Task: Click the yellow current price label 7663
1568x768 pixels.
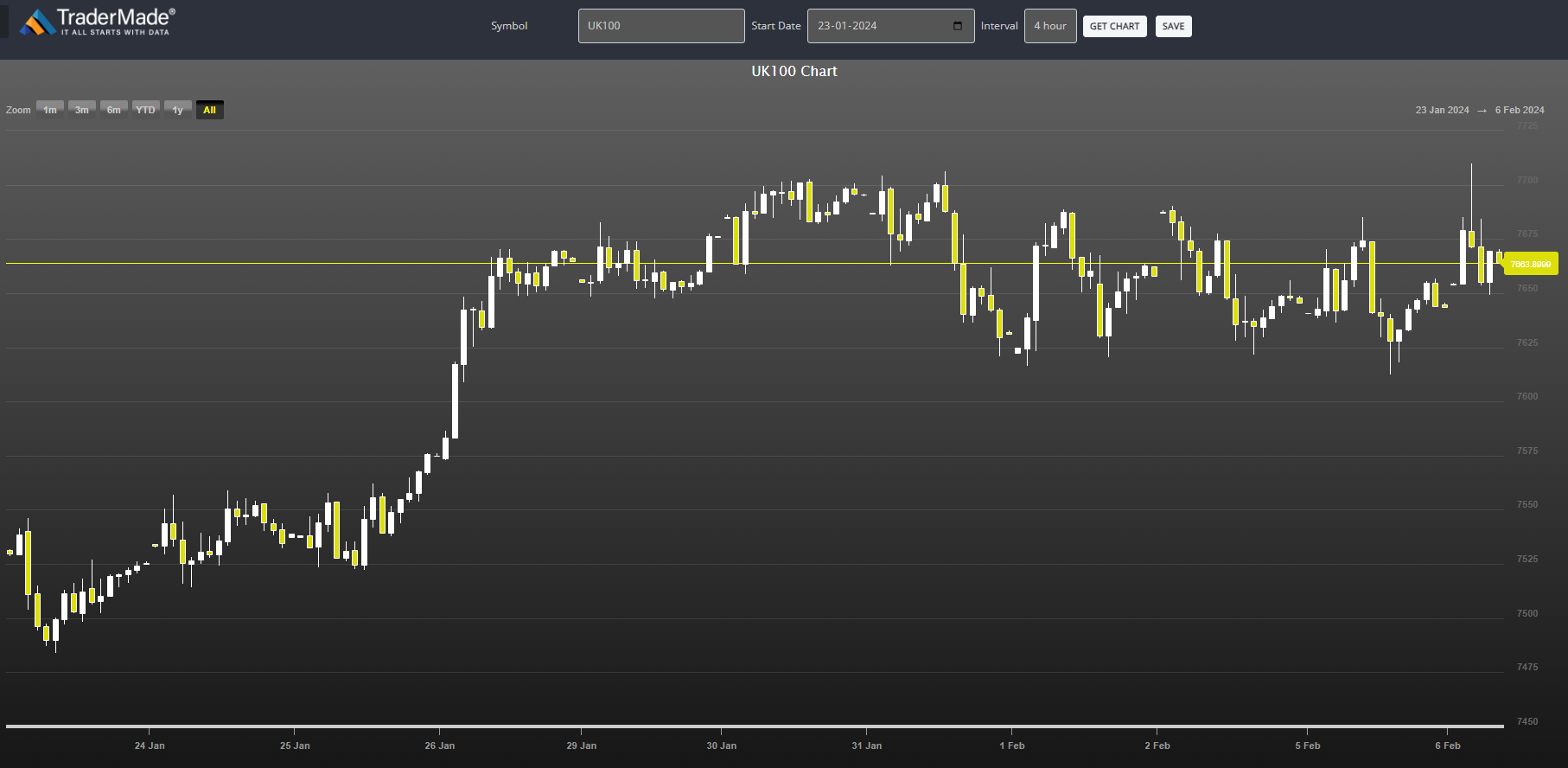Action: point(1531,264)
